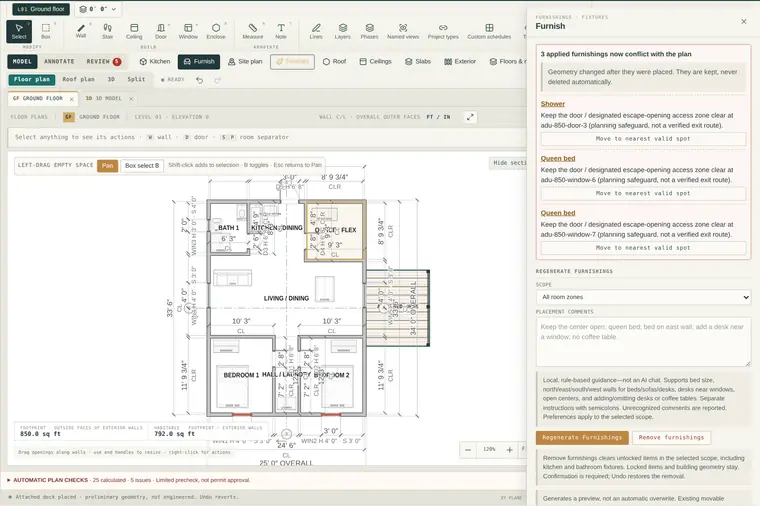Screen dimensions: 760x506
Task: Open the Kitchen workspace
Action: (x=155, y=62)
